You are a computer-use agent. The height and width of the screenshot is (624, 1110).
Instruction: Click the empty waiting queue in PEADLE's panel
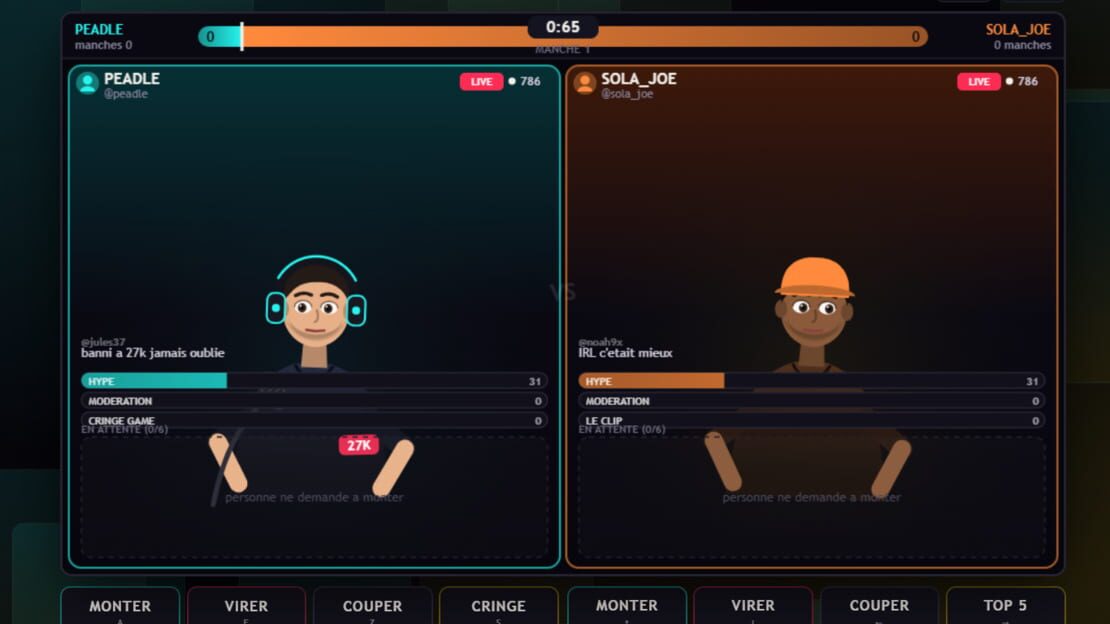[314, 497]
